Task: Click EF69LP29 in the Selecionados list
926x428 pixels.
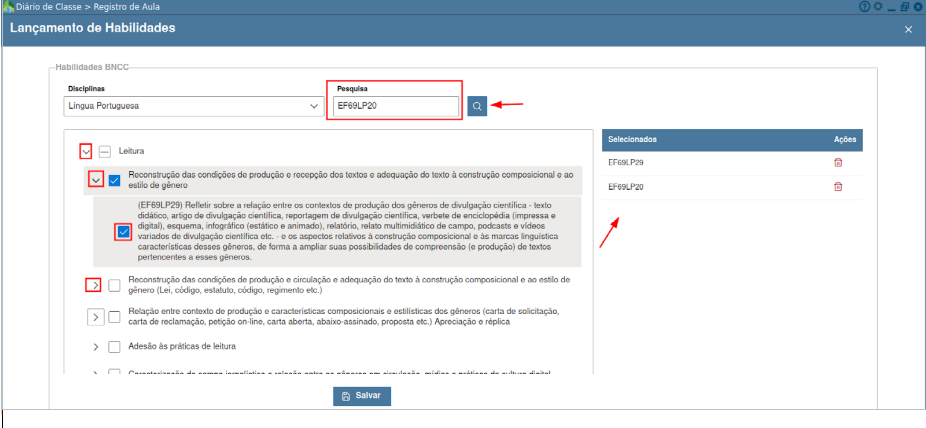Action: 626,162
